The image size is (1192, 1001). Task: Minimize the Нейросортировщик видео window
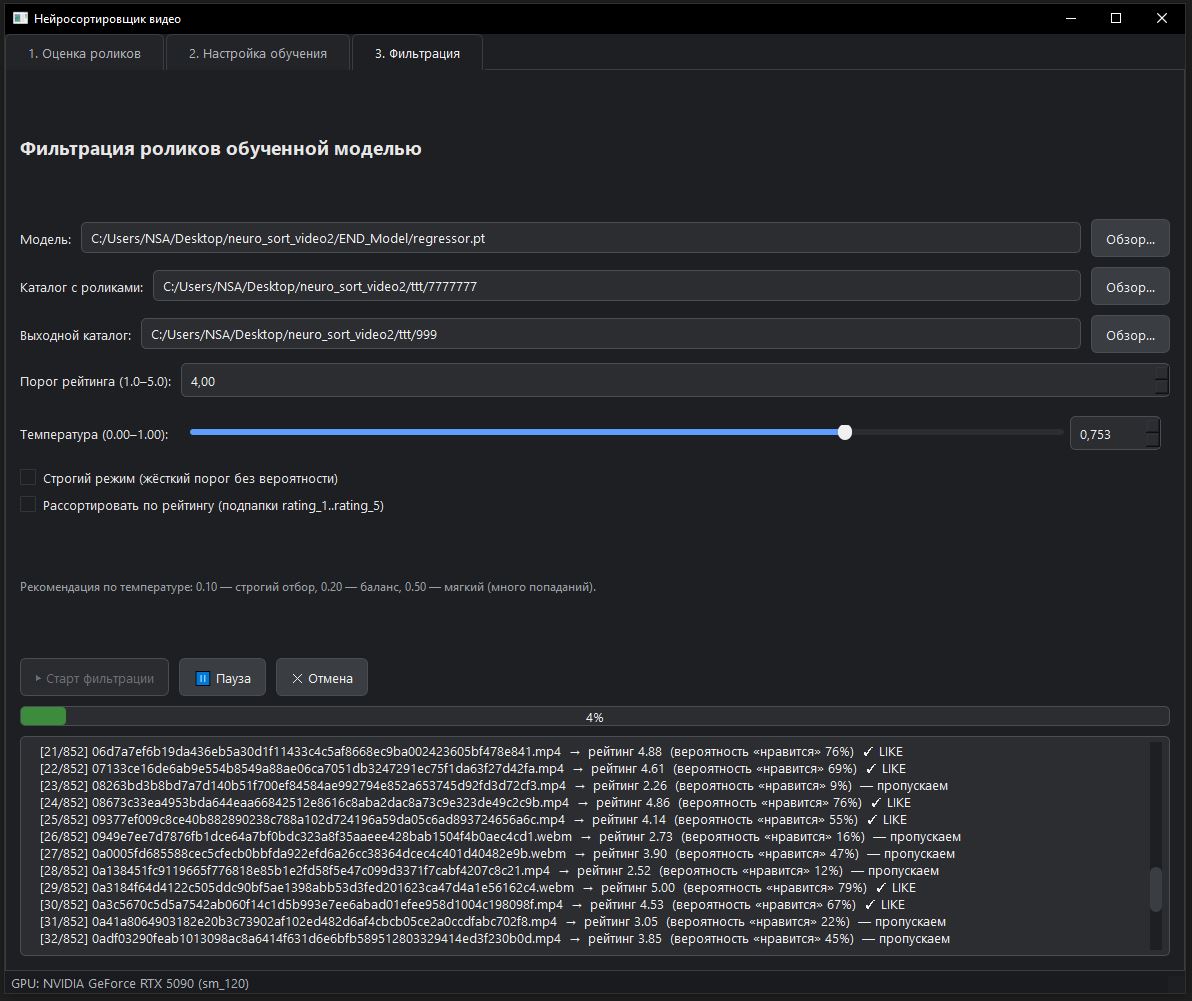(1071, 18)
